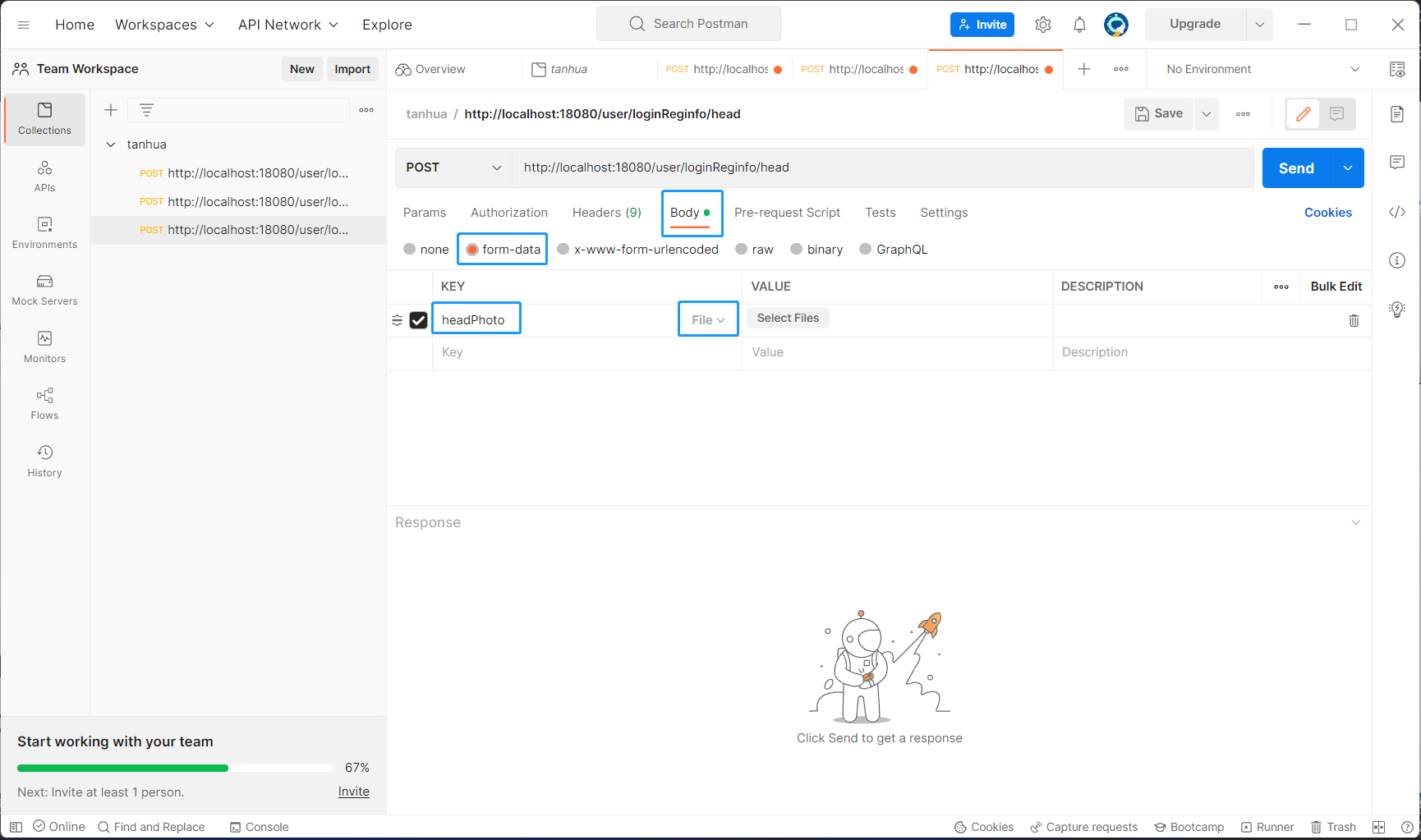Create new collection with plus icon
The width and height of the screenshot is (1421, 840).
coord(111,110)
